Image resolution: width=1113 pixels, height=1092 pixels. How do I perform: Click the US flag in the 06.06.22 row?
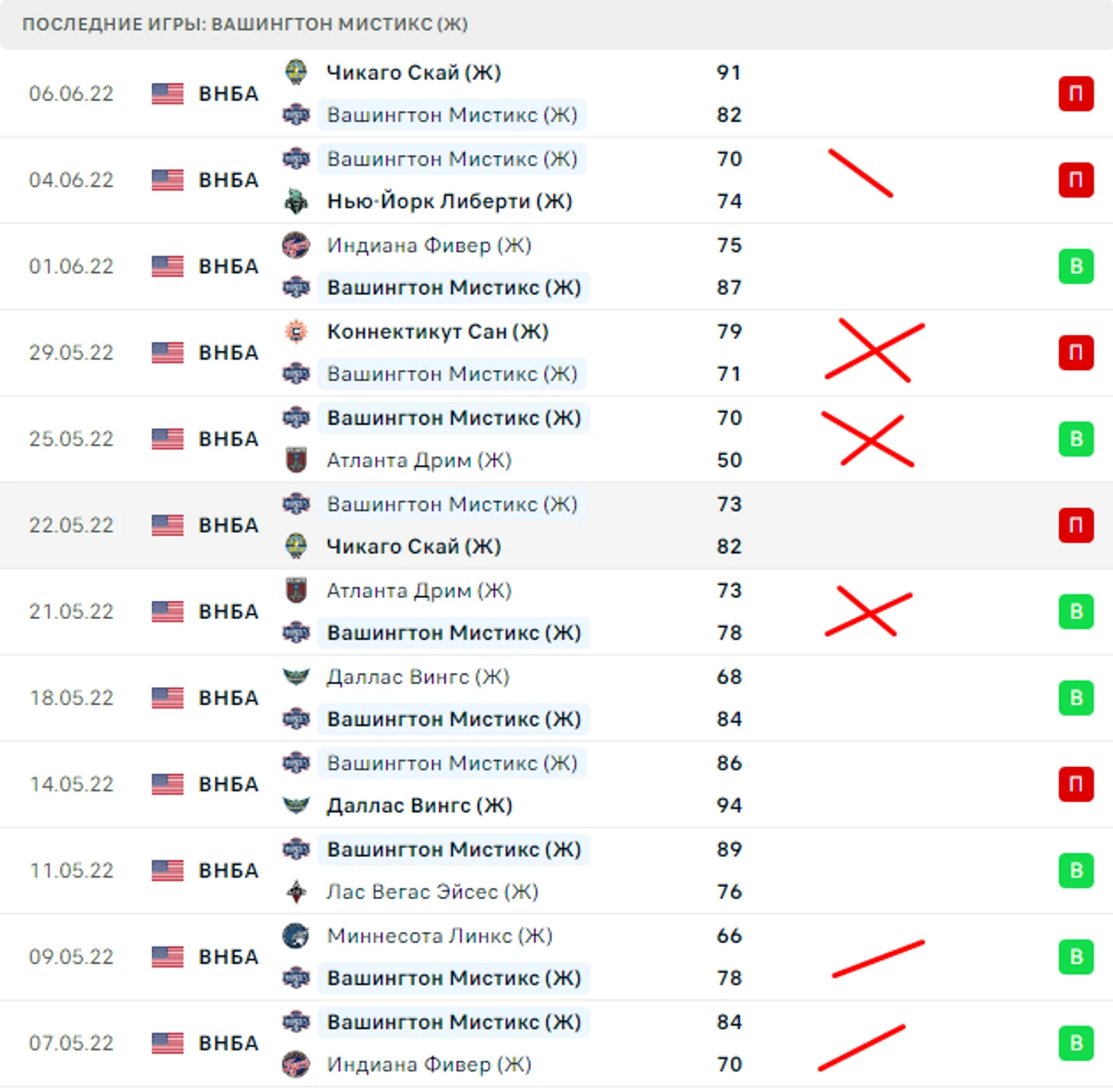tap(168, 94)
